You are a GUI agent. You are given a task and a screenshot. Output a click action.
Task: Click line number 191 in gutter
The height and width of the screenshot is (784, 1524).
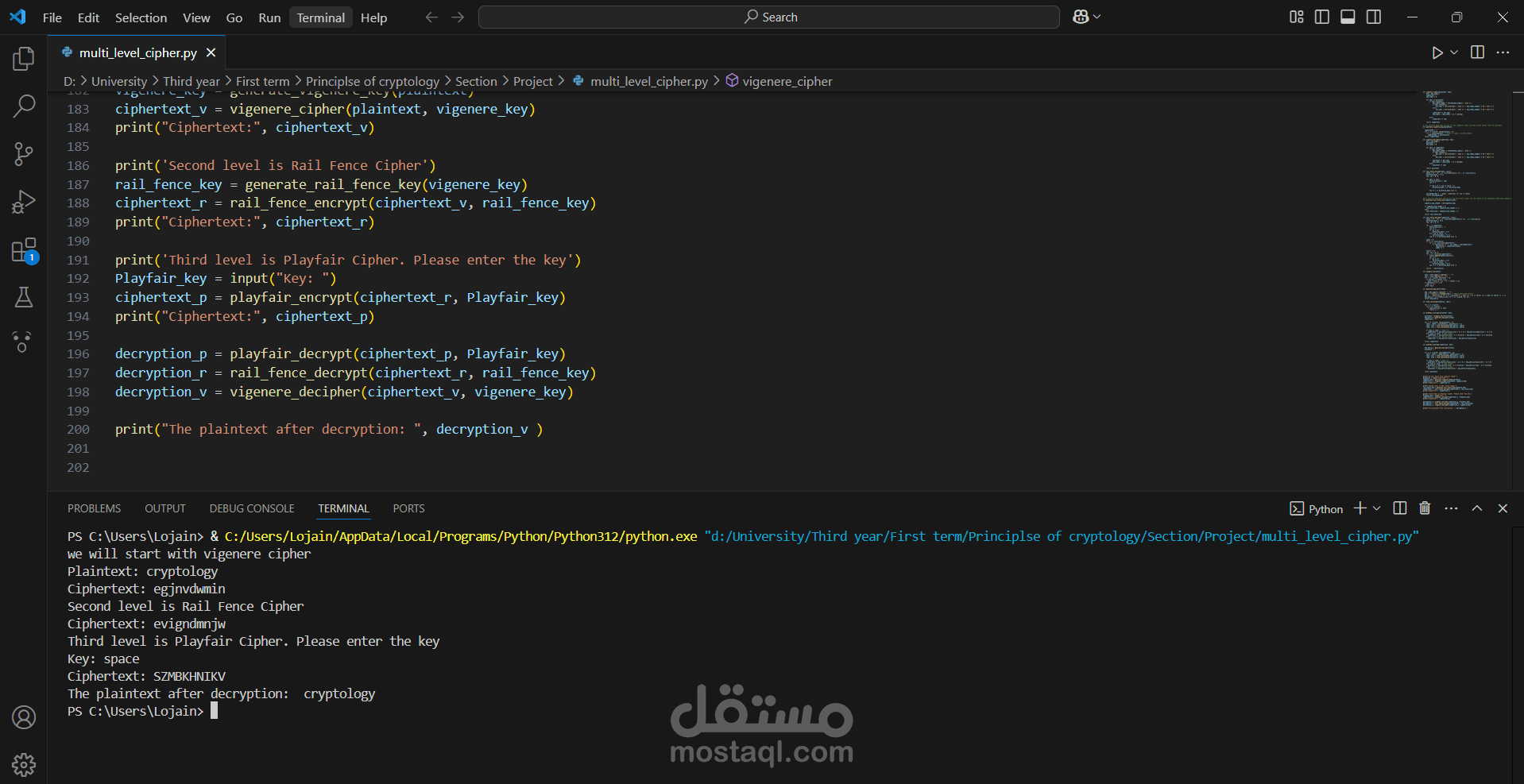point(78,260)
